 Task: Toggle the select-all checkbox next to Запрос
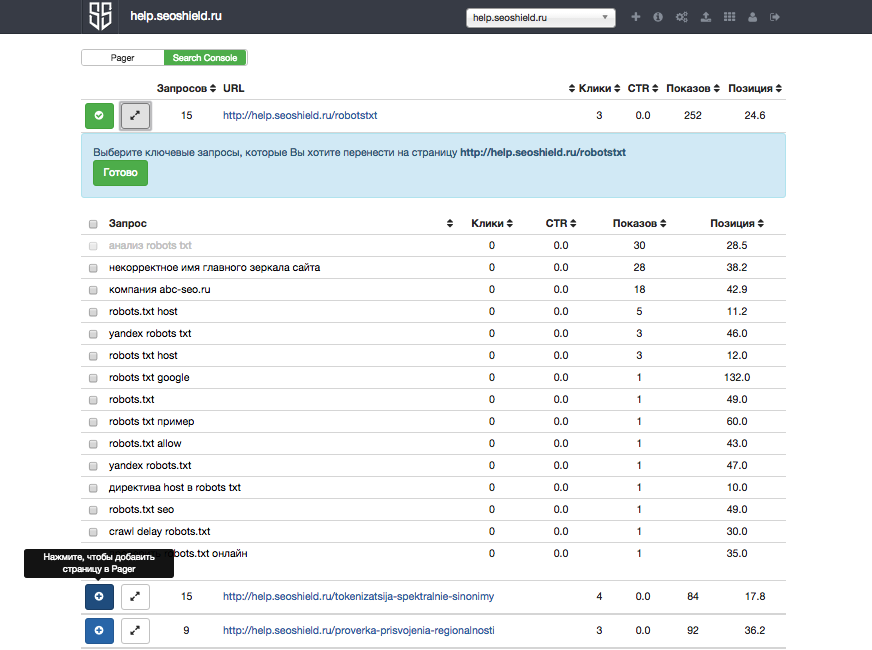[93, 224]
